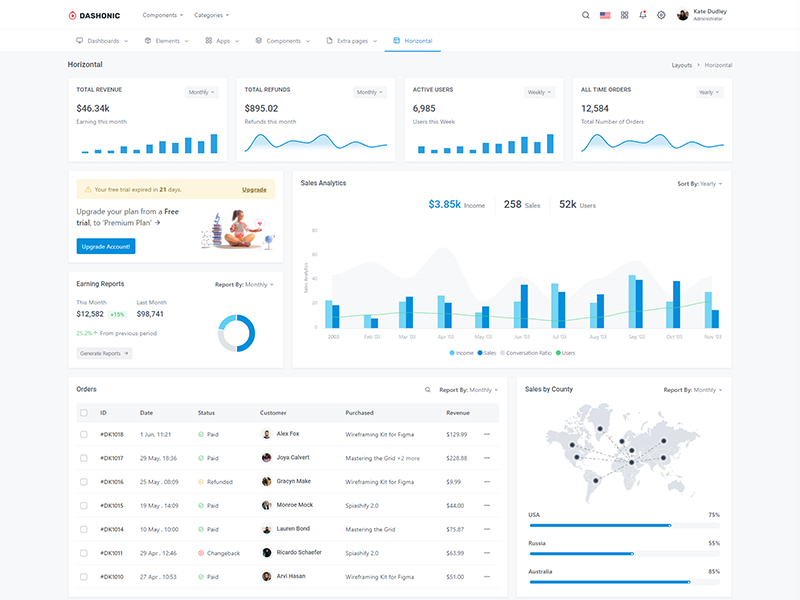
Task: Open the settings gear icon in header
Action: click(661, 15)
